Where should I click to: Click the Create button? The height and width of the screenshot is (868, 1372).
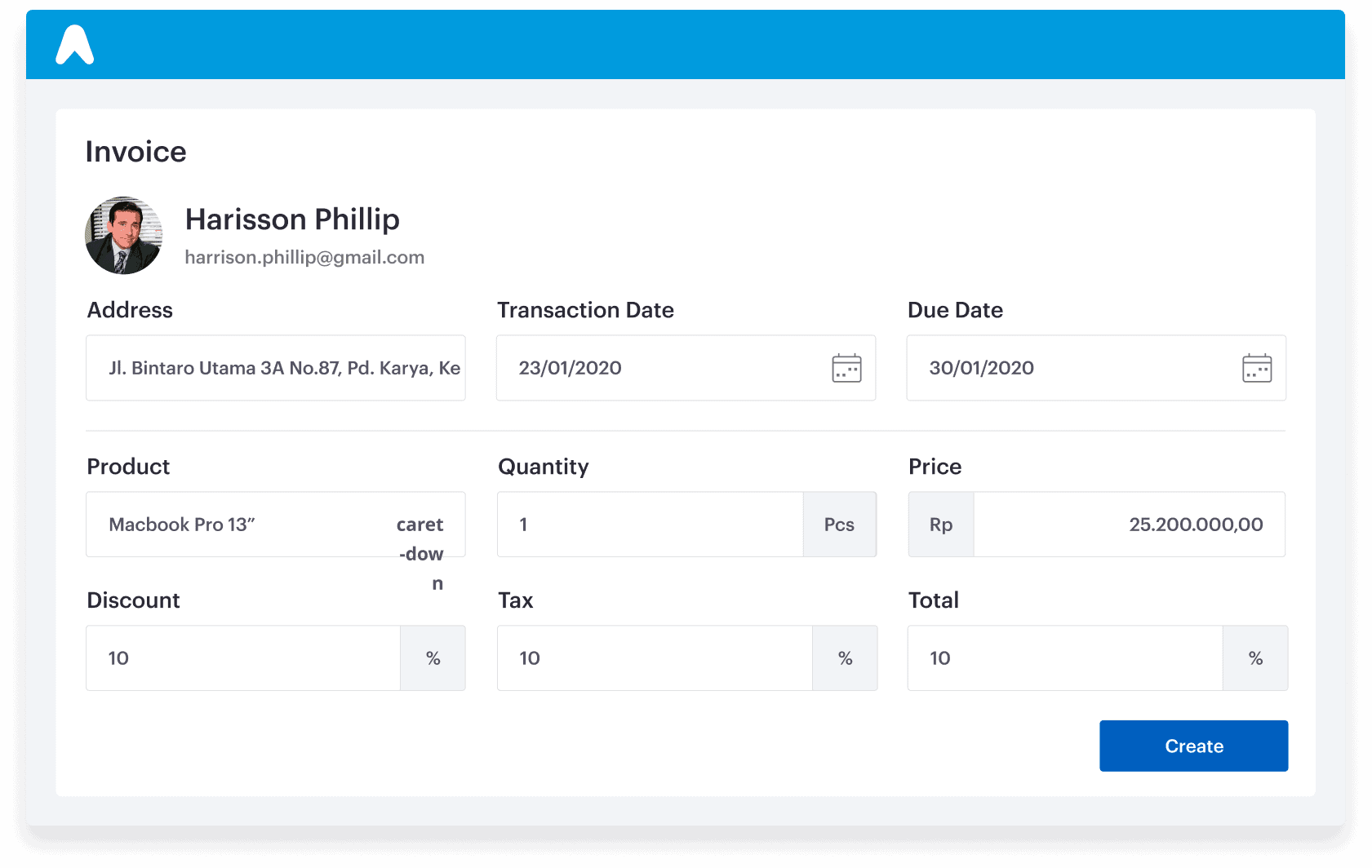(1193, 746)
